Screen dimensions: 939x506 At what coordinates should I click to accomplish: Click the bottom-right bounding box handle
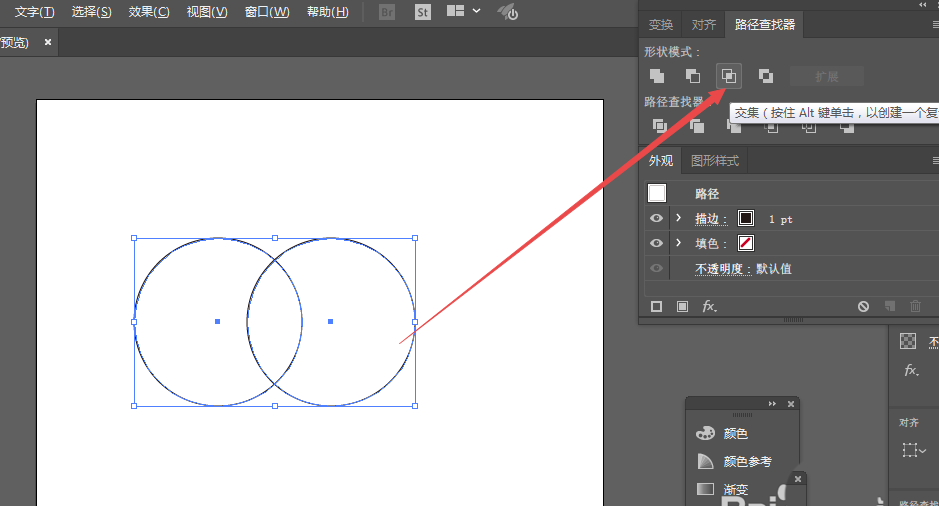[415, 406]
